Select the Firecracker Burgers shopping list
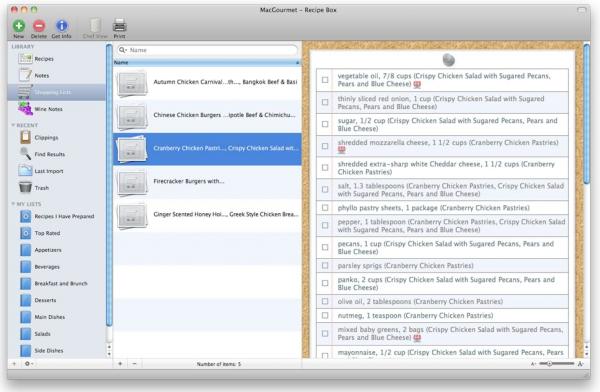 tap(207, 182)
